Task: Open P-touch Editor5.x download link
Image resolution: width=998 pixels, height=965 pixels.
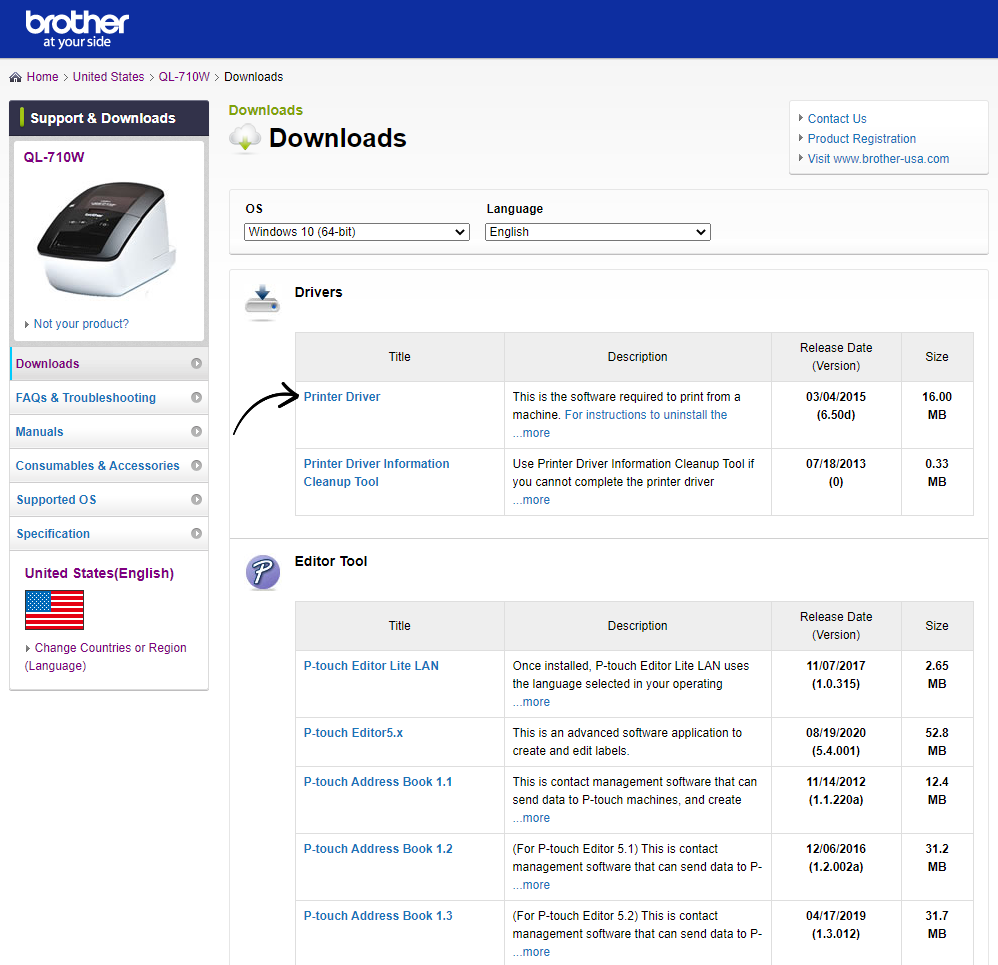Action: [353, 733]
